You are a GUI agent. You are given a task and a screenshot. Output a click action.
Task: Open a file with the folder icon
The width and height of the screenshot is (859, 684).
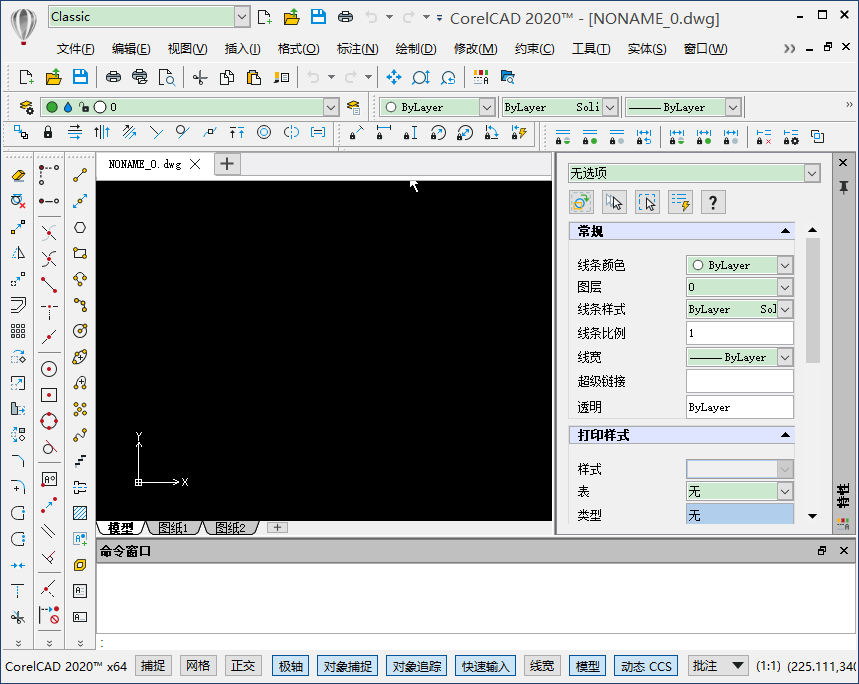coord(53,77)
